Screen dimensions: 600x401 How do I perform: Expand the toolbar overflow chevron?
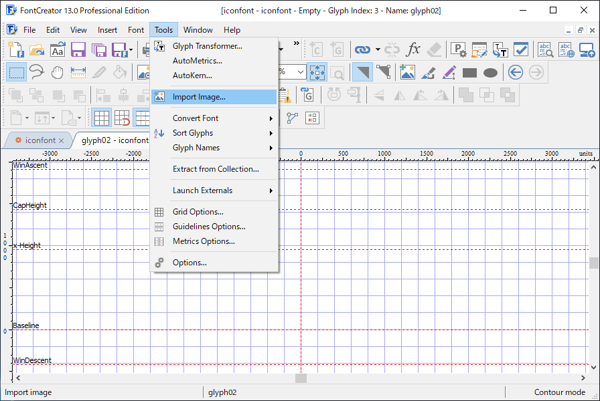[296, 43]
